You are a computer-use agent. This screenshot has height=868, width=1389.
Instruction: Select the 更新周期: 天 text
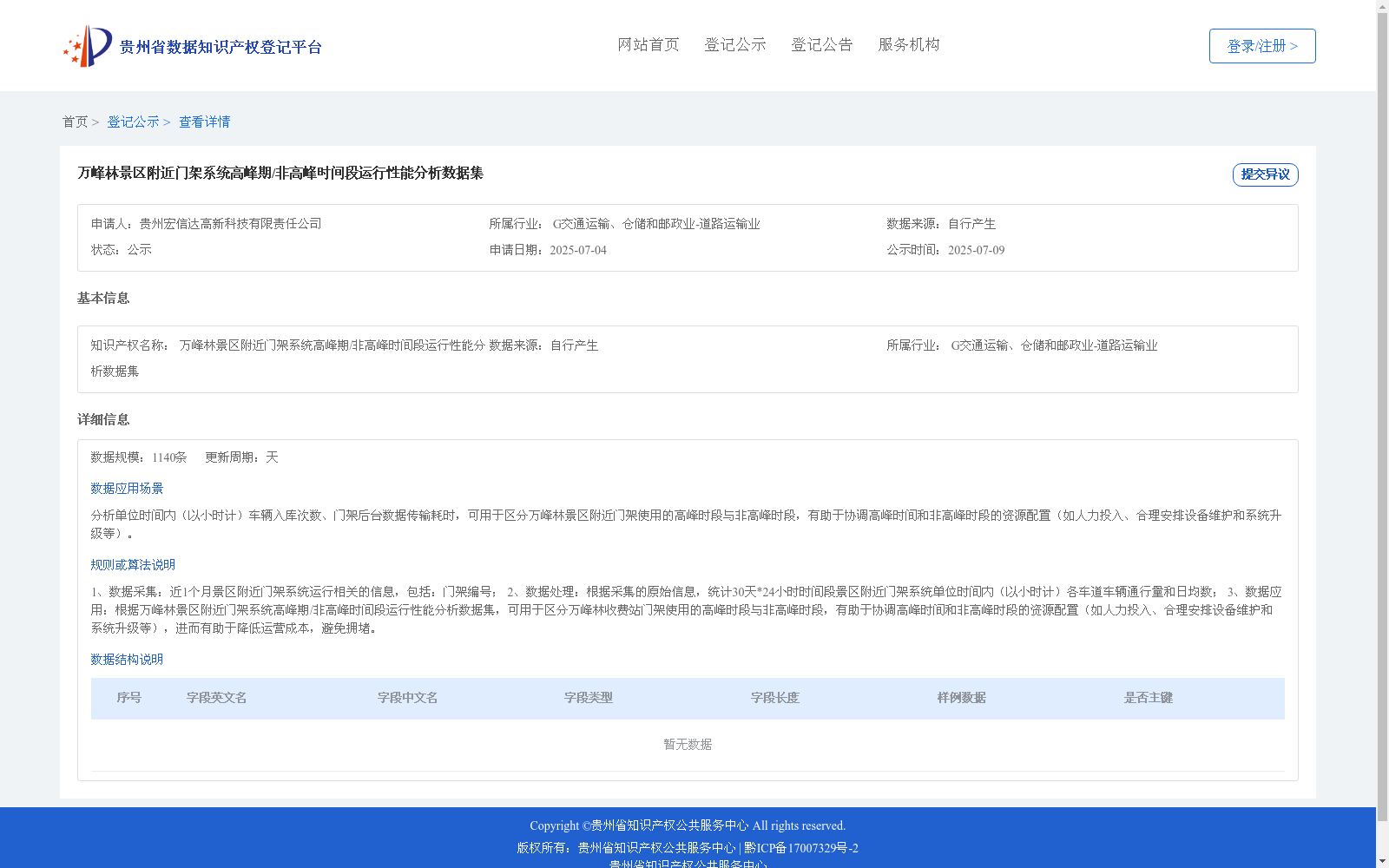pos(241,457)
